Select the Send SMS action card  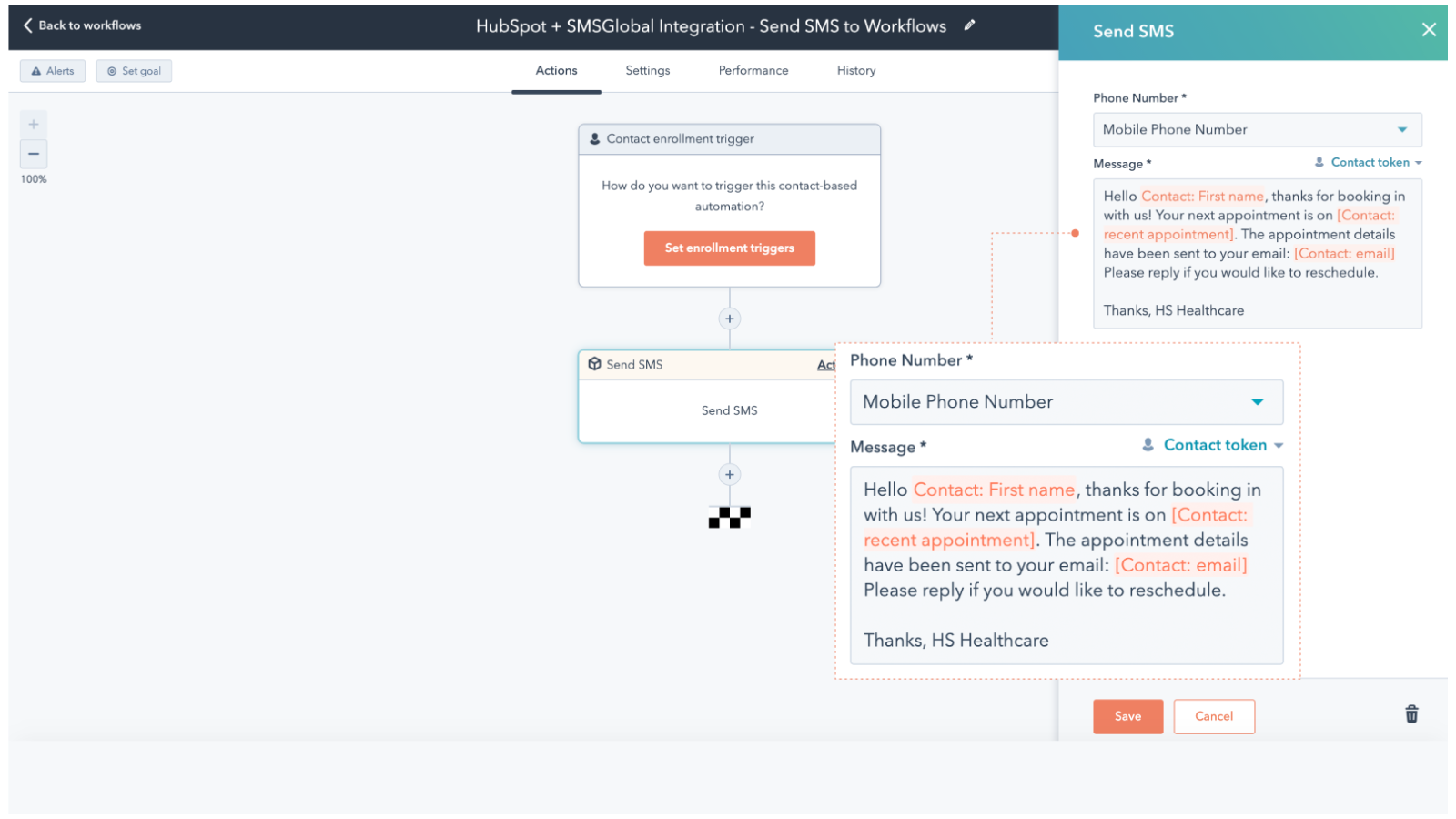tap(707, 397)
